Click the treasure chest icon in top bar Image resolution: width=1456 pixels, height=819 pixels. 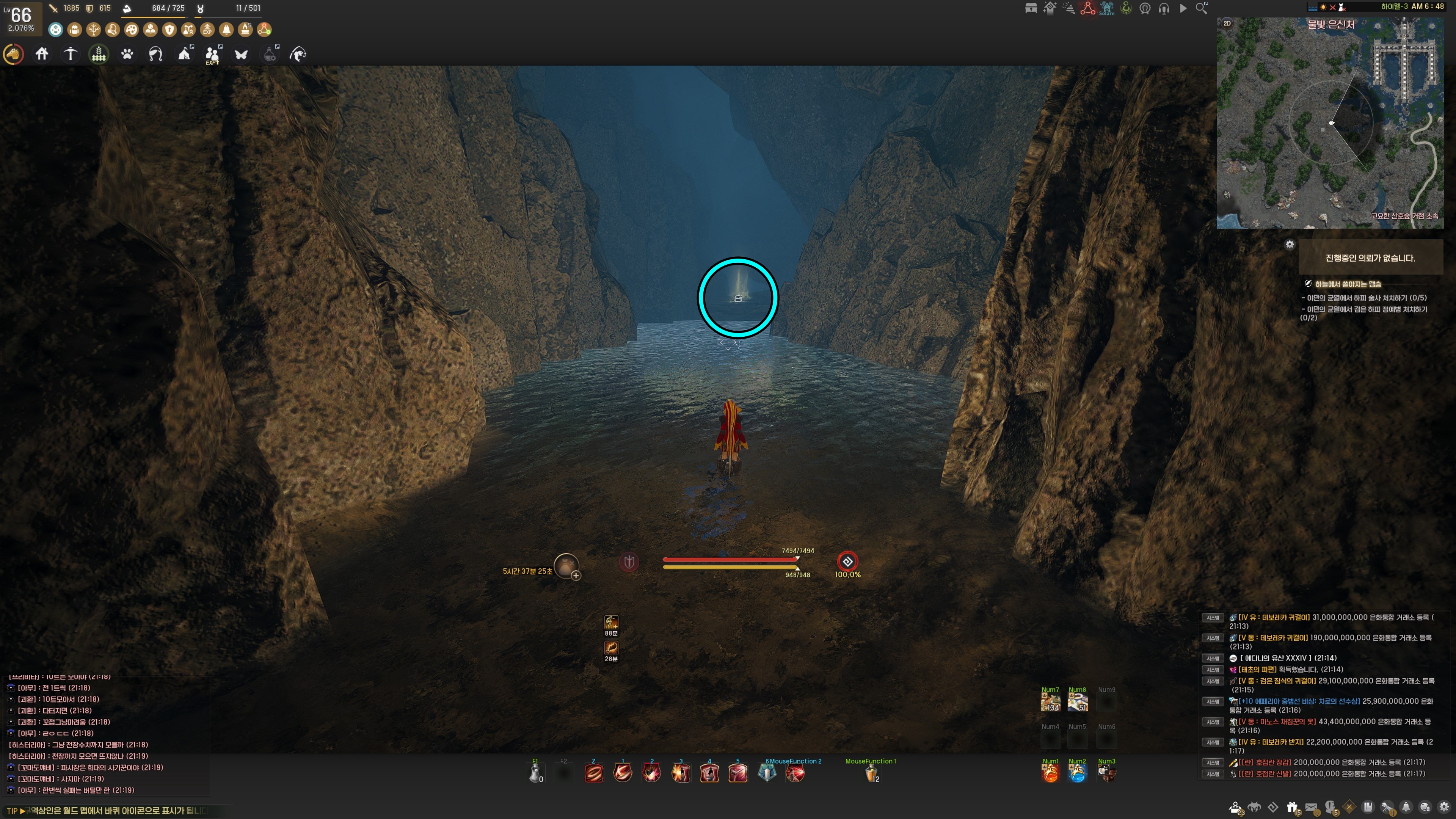click(x=1031, y=8)
